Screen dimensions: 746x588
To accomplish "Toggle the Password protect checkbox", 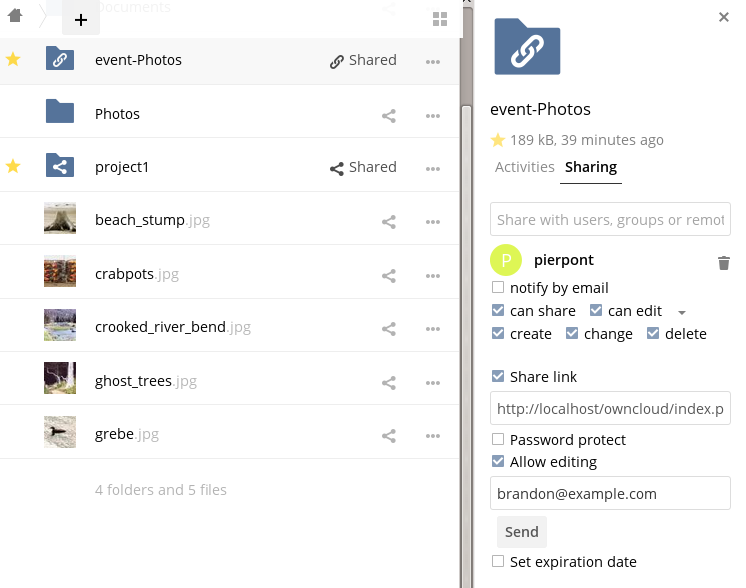I will [498, 440].
